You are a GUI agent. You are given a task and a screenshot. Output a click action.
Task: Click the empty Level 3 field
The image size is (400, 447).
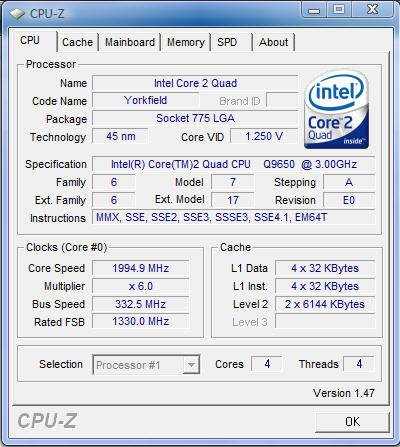point(325,322)
